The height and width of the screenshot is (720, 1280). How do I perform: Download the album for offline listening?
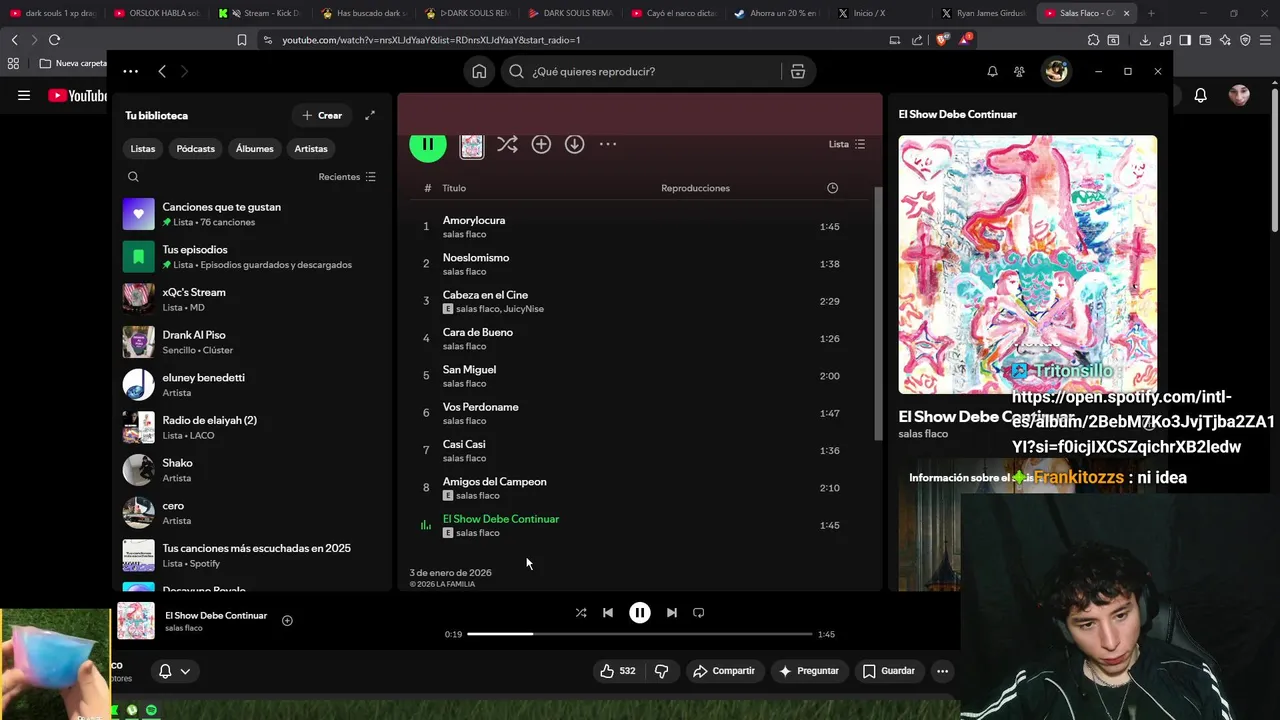coord(574,144)
